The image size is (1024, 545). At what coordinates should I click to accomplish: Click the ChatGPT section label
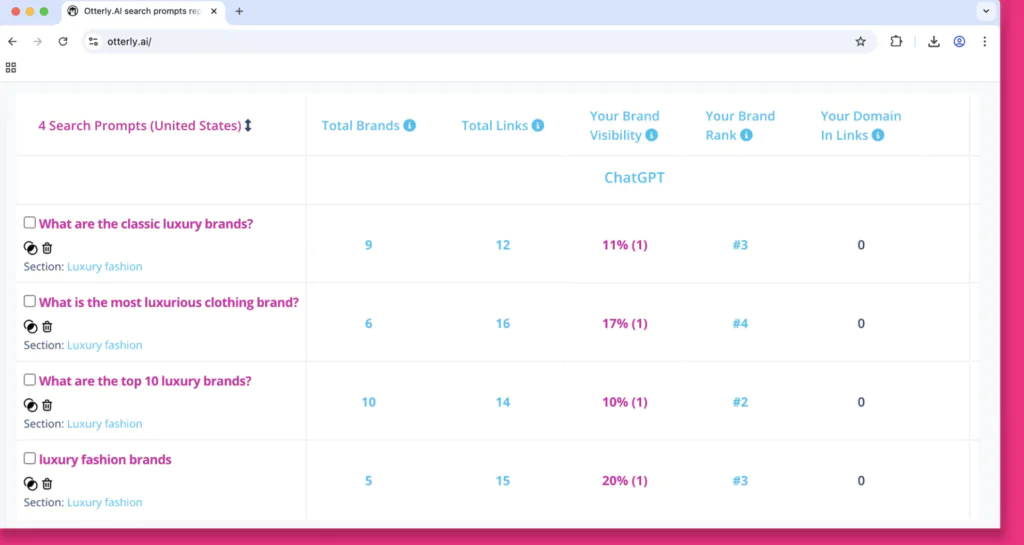634,178
